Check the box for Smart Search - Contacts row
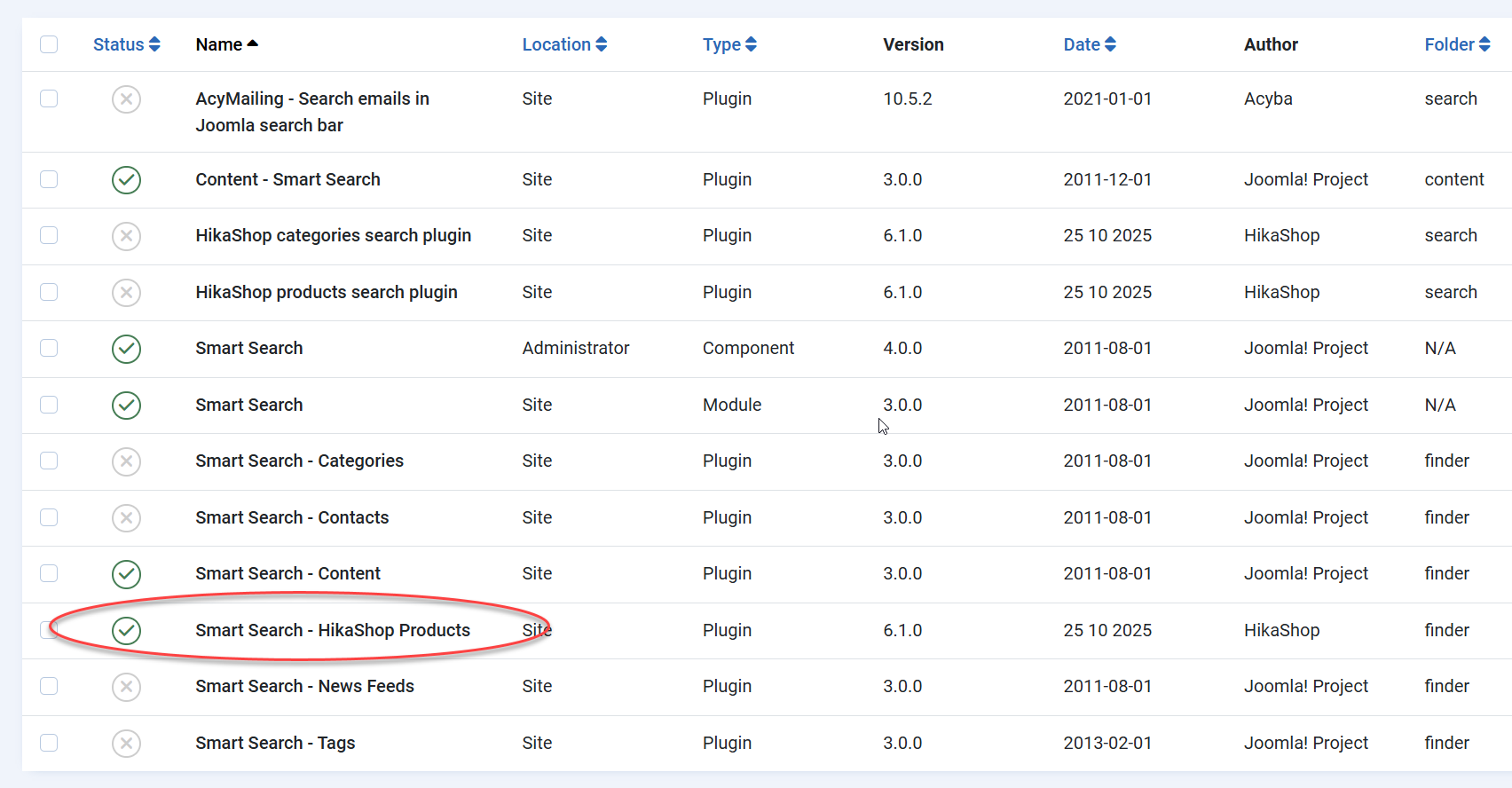 pyautogui.click(x=49, y=517)
